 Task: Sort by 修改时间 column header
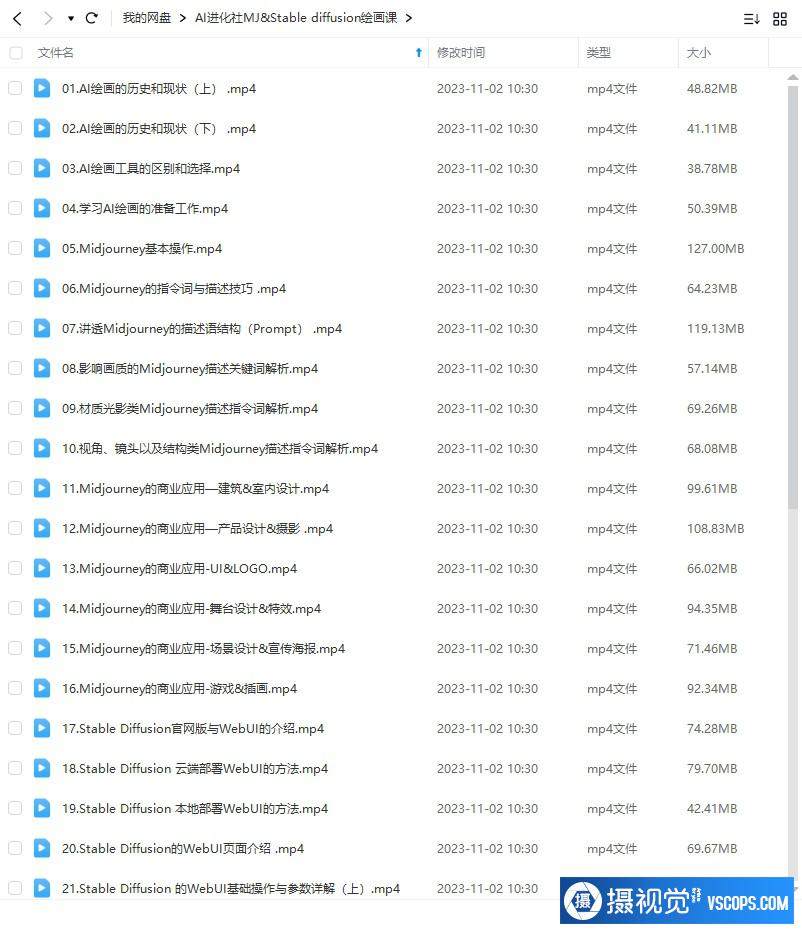[461, 52]
